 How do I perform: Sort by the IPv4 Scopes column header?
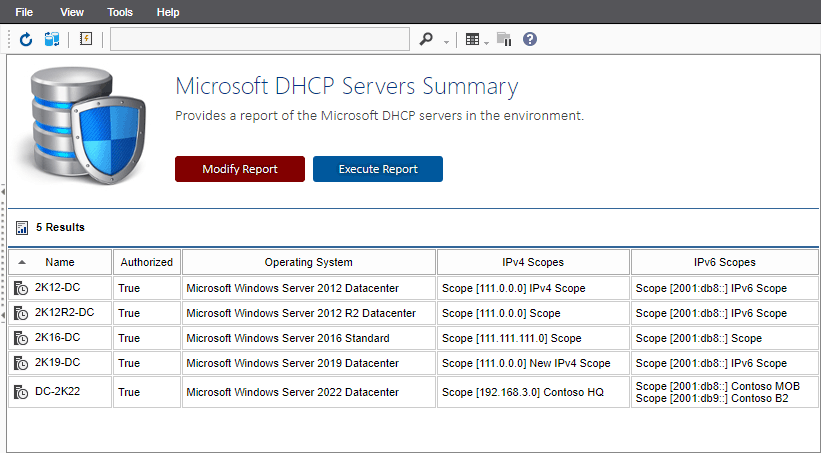[533, 262]
